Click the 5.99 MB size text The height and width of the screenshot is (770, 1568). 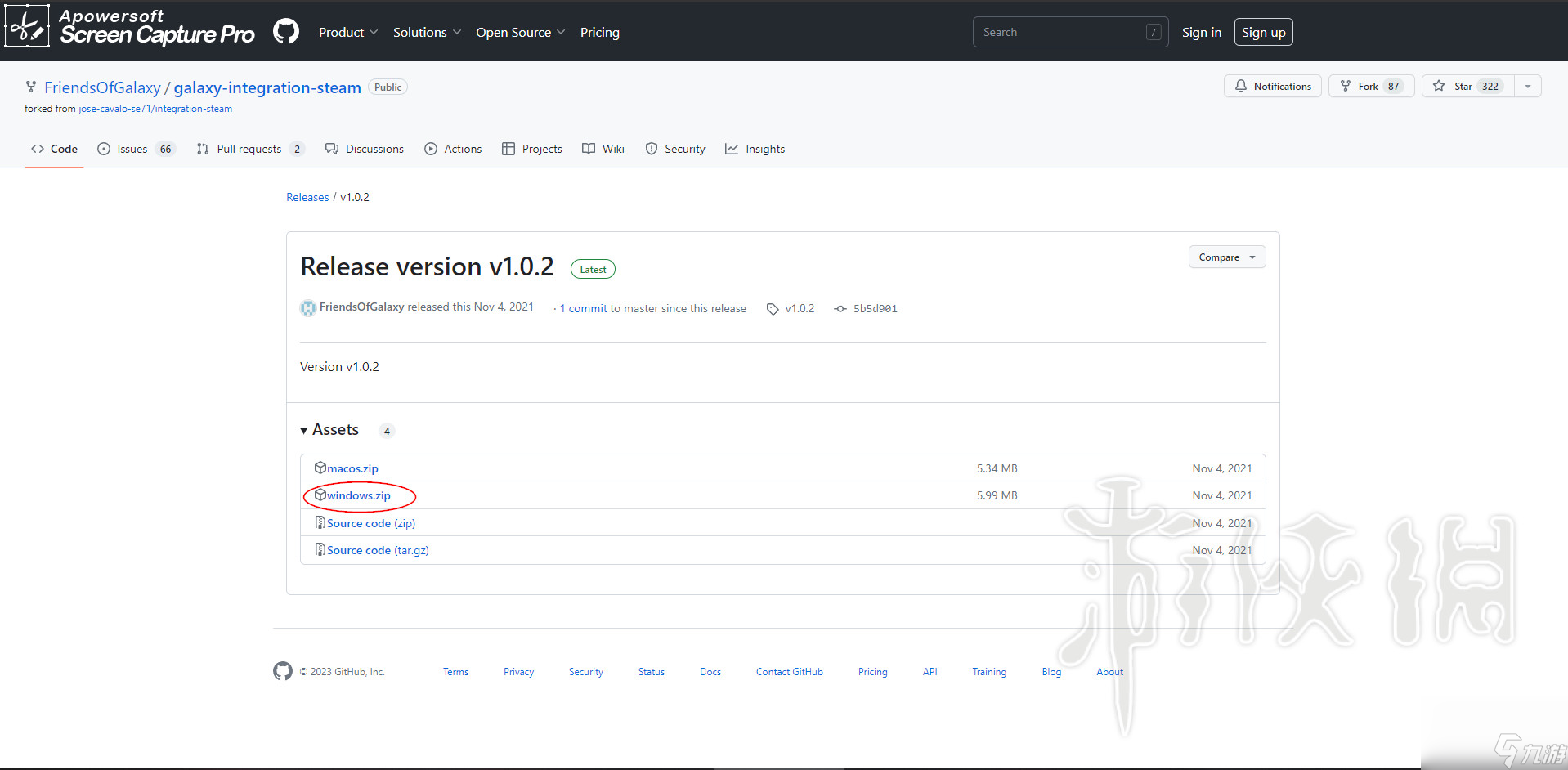tap(997, 495)
